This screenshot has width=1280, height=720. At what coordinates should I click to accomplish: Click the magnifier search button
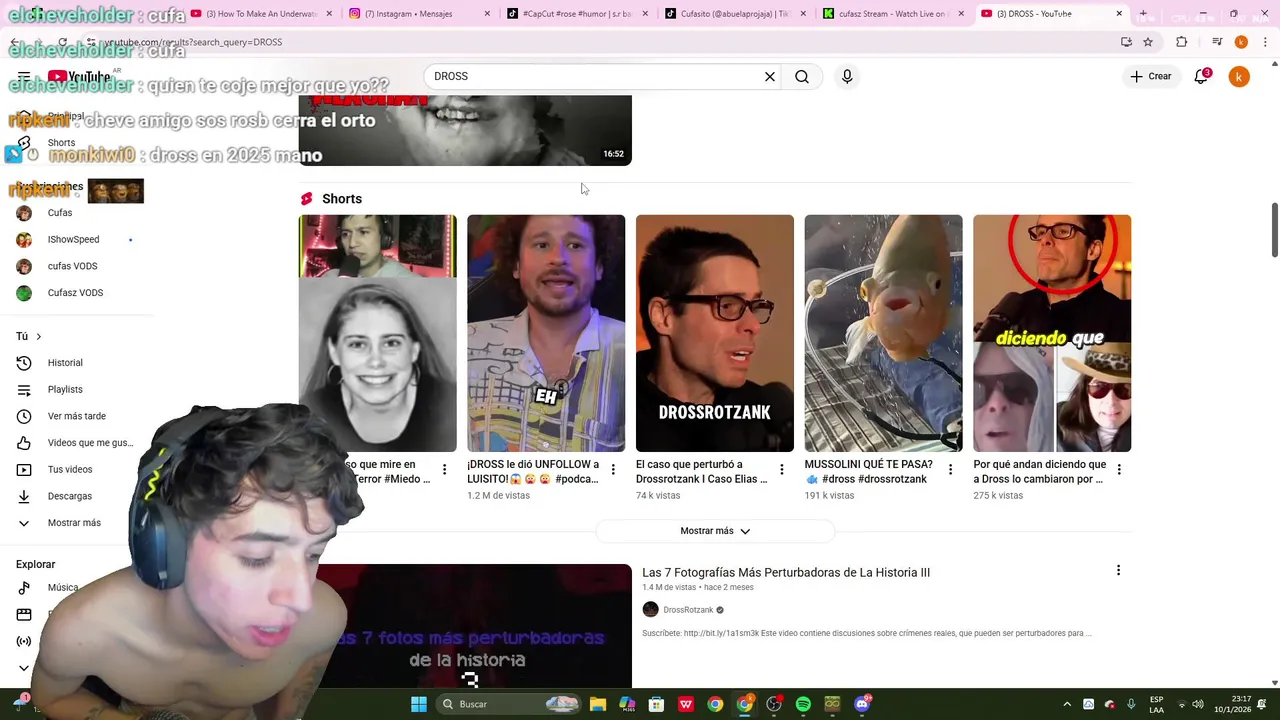[802, 76]
